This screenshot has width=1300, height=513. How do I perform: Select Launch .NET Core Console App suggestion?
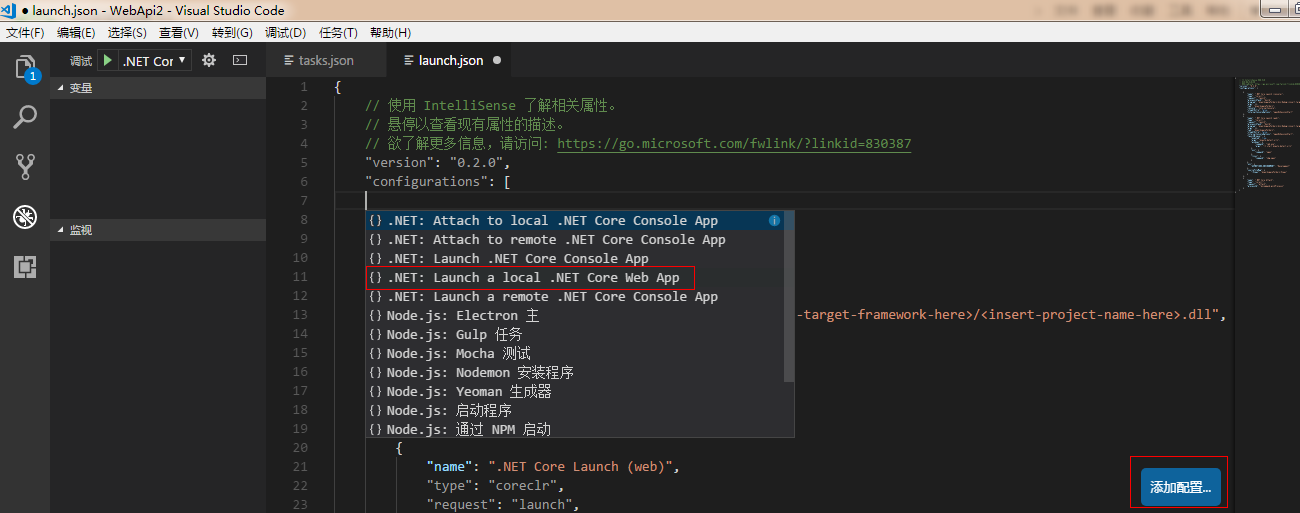pos(580,258)
